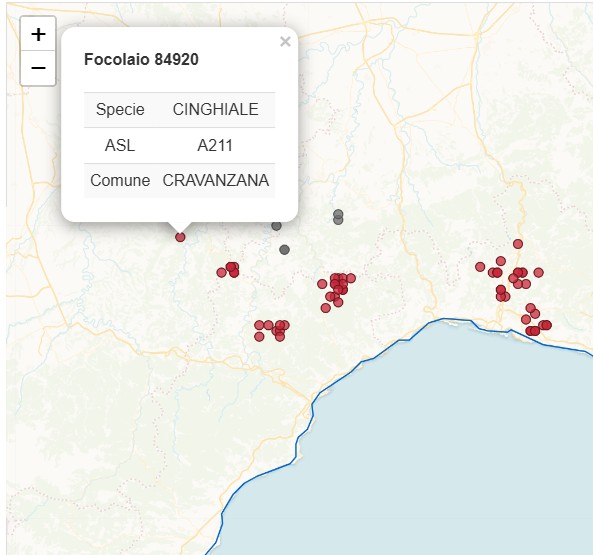Zoom in using the plus button
Image resolution: width=593 pixels, height=555 pixels.
38,34
